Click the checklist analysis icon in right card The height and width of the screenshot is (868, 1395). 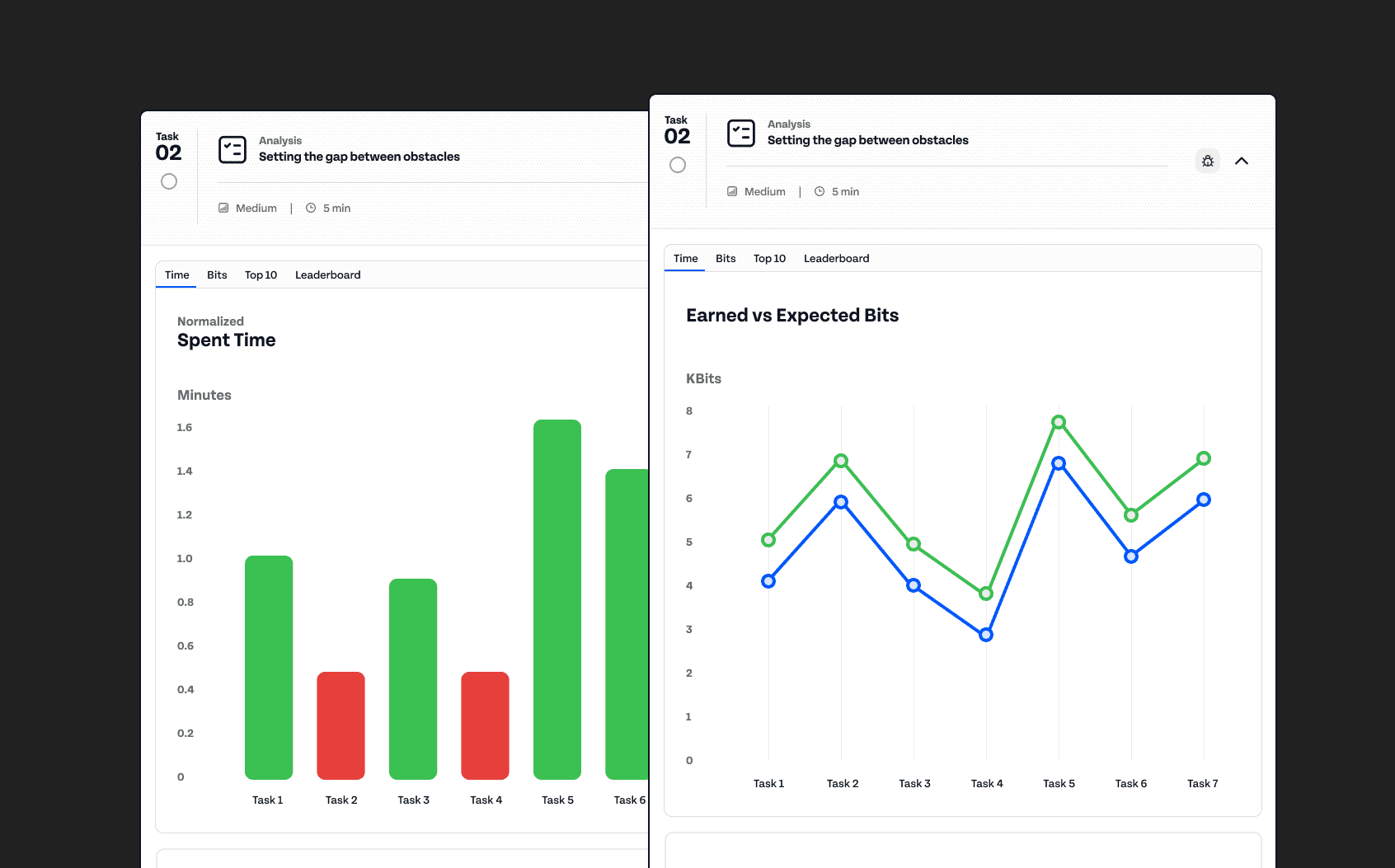click(x=741, y=133)
